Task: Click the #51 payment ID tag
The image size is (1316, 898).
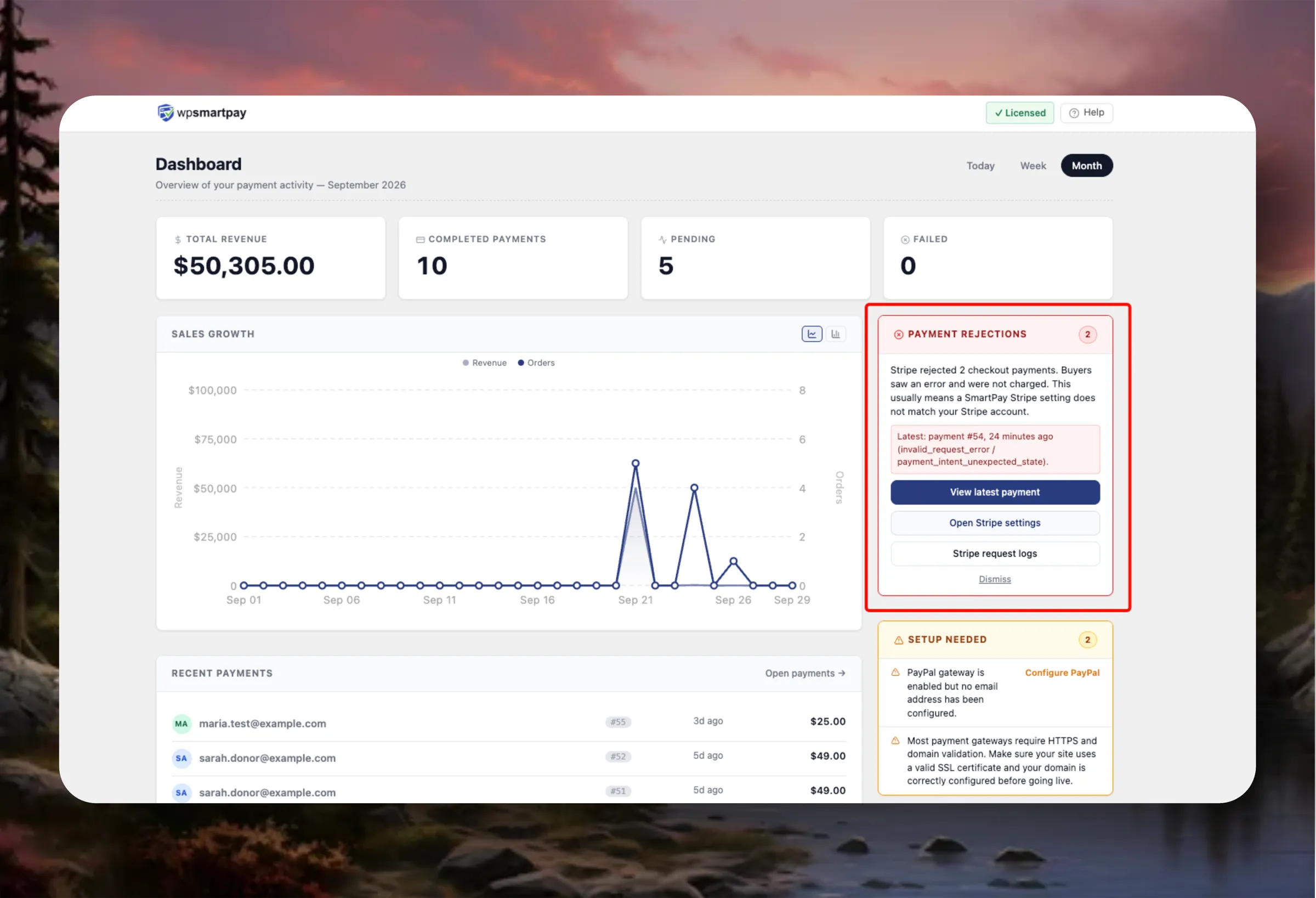Action: (x=618, y=791)
